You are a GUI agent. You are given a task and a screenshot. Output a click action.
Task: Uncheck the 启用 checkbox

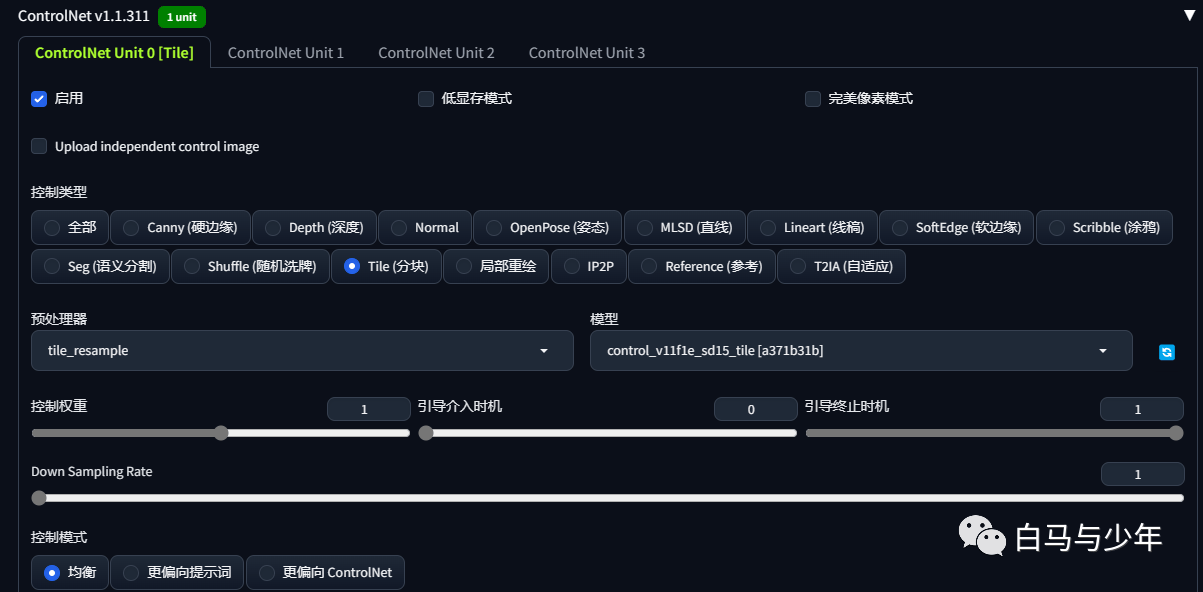coord(39,99)
